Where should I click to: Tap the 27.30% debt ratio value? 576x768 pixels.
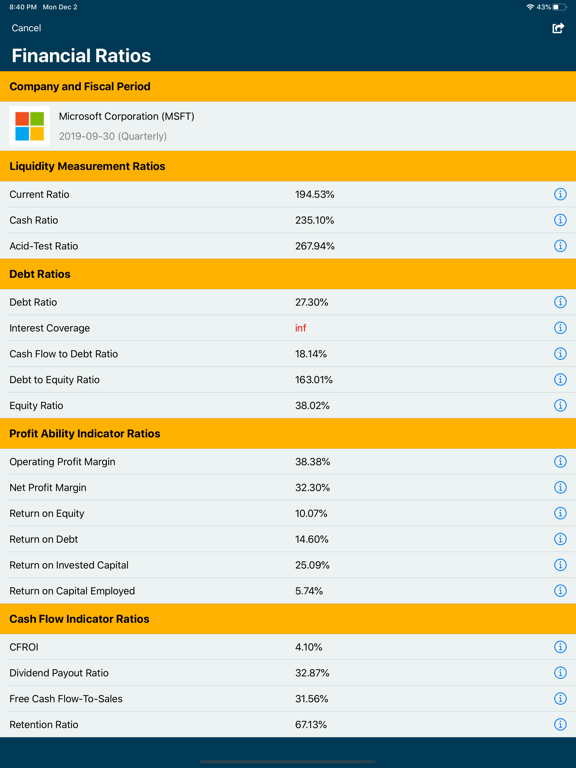pyautogui.click(x=312, y=302)
